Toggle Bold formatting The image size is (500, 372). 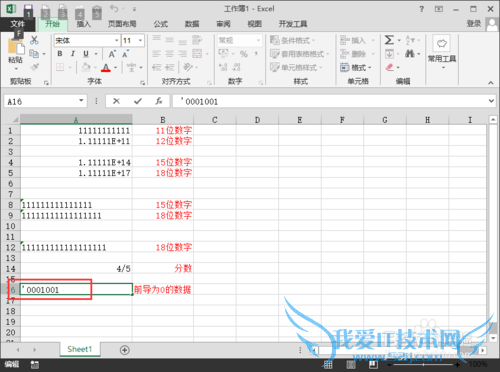[x=60, y=54]
